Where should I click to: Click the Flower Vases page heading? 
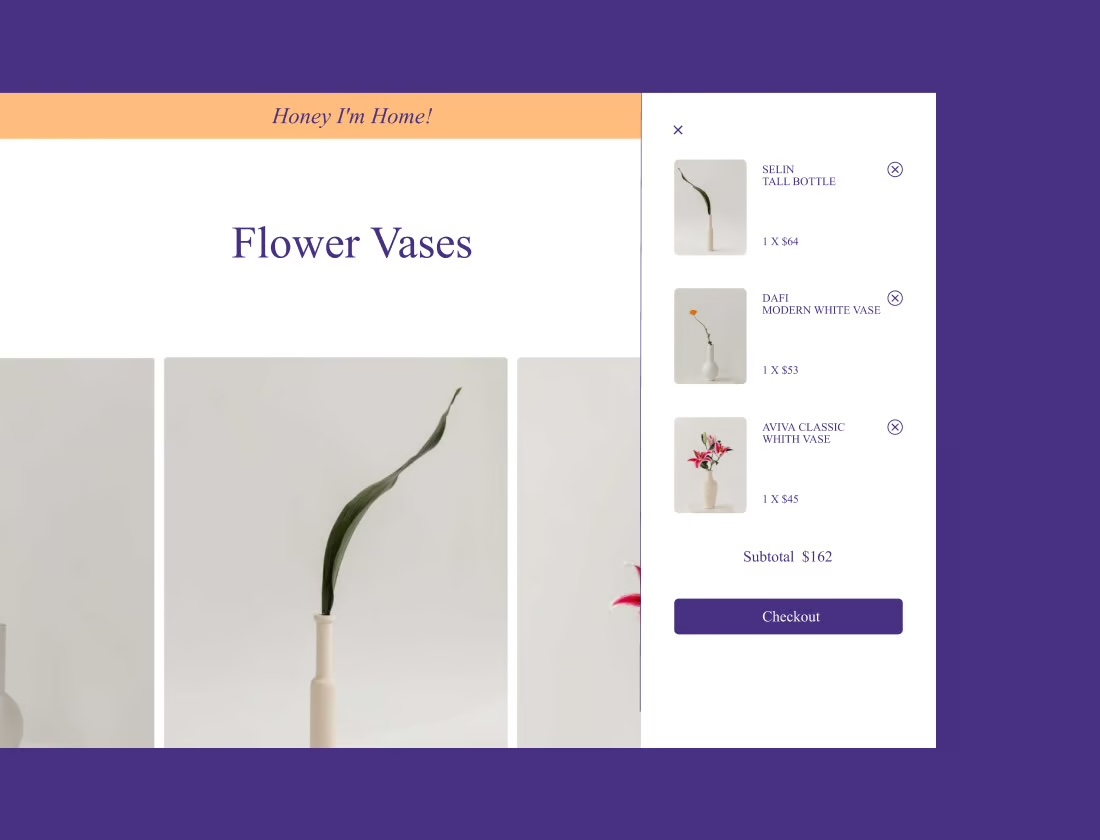[x=352, y=243]
